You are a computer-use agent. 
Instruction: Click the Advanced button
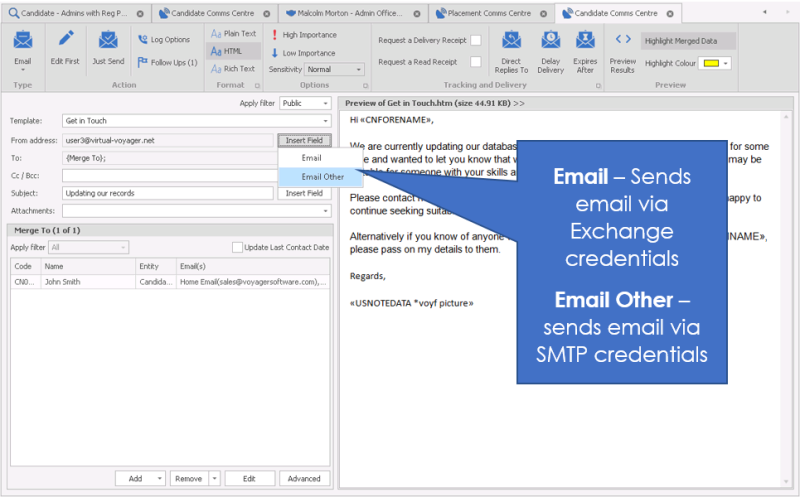click(x=304, y=479)
